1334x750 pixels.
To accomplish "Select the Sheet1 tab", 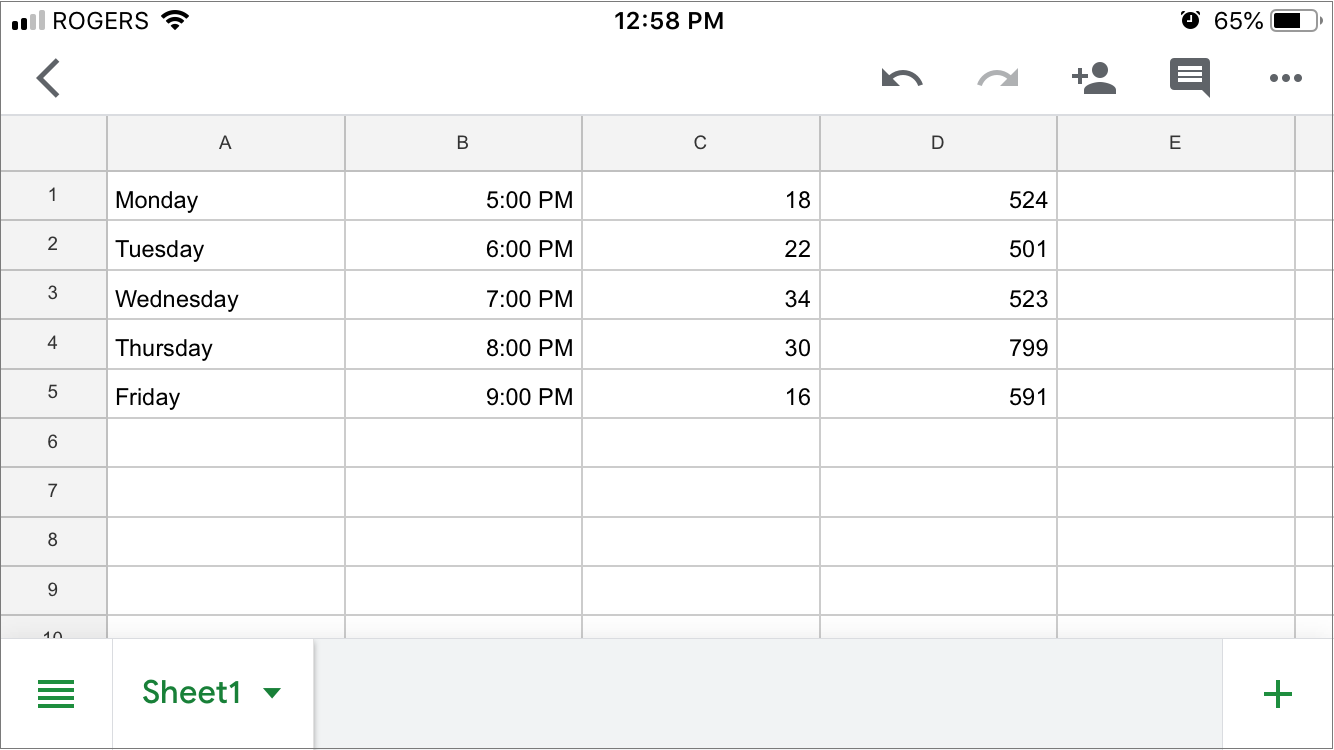I will tap(192, 693).
